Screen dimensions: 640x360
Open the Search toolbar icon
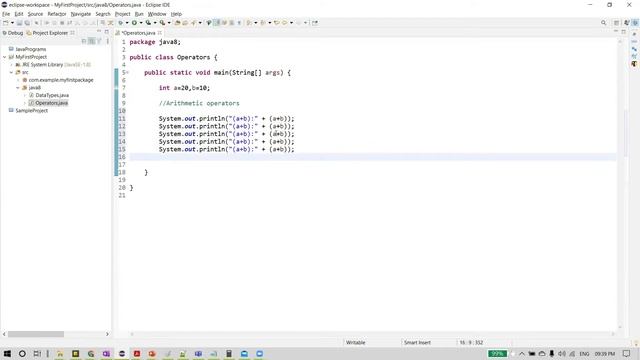click(x=193, y=23)
